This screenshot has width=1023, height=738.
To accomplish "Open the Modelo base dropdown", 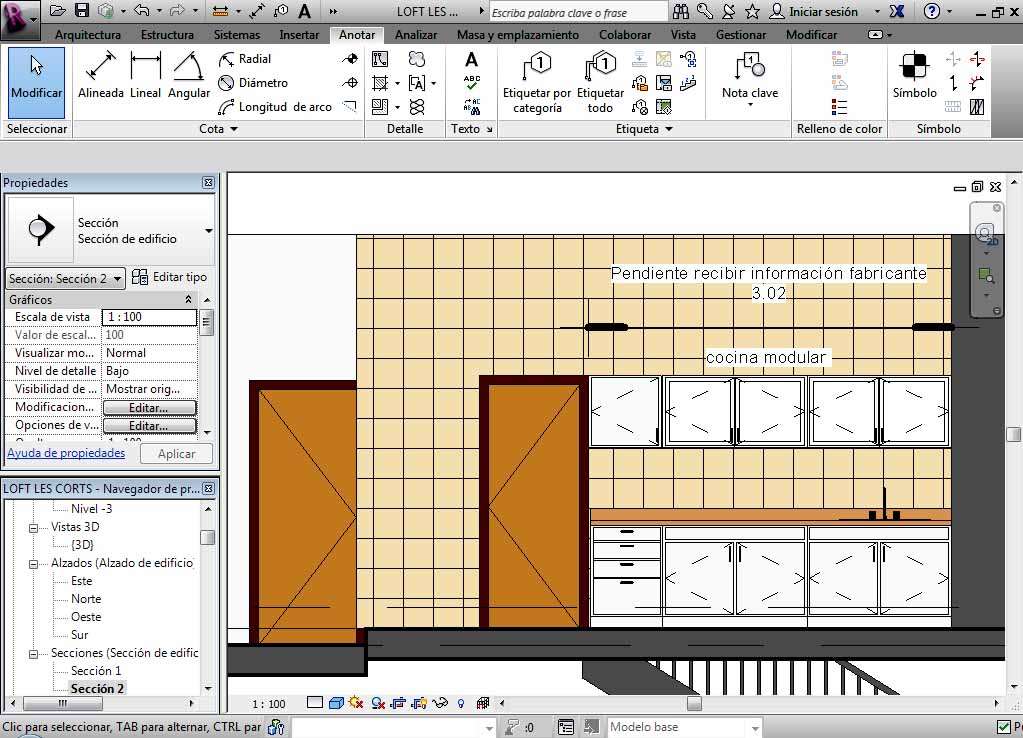I will coord(754,727).
